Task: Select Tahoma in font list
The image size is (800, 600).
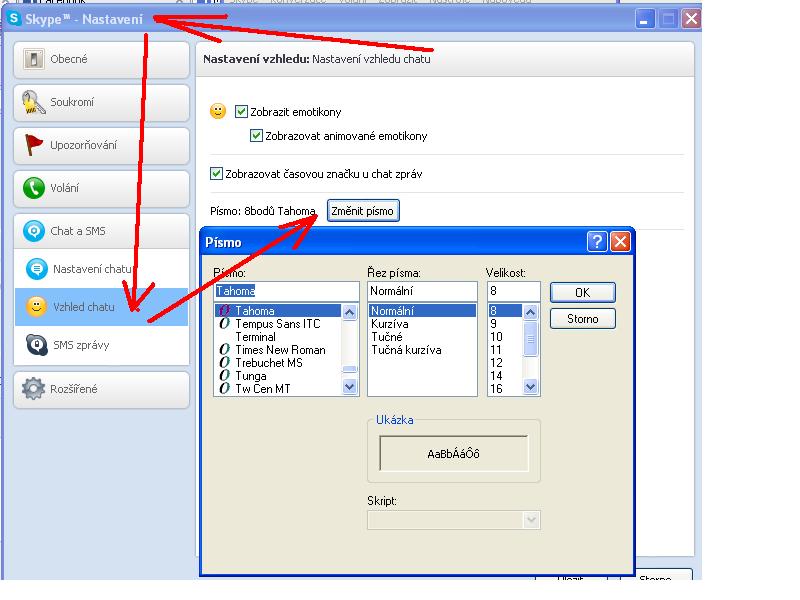Action: click(x=278, y=310)
